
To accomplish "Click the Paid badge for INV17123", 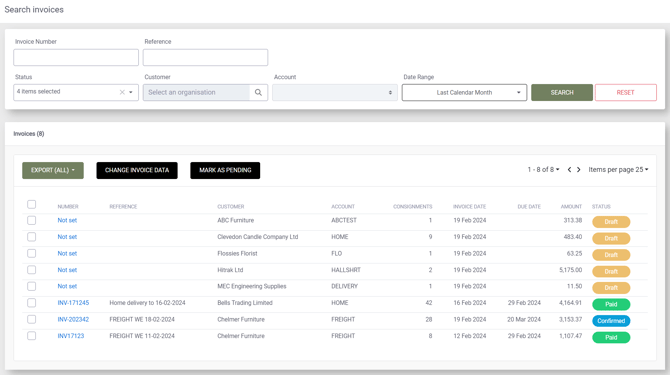I will [x=611, y=337].
